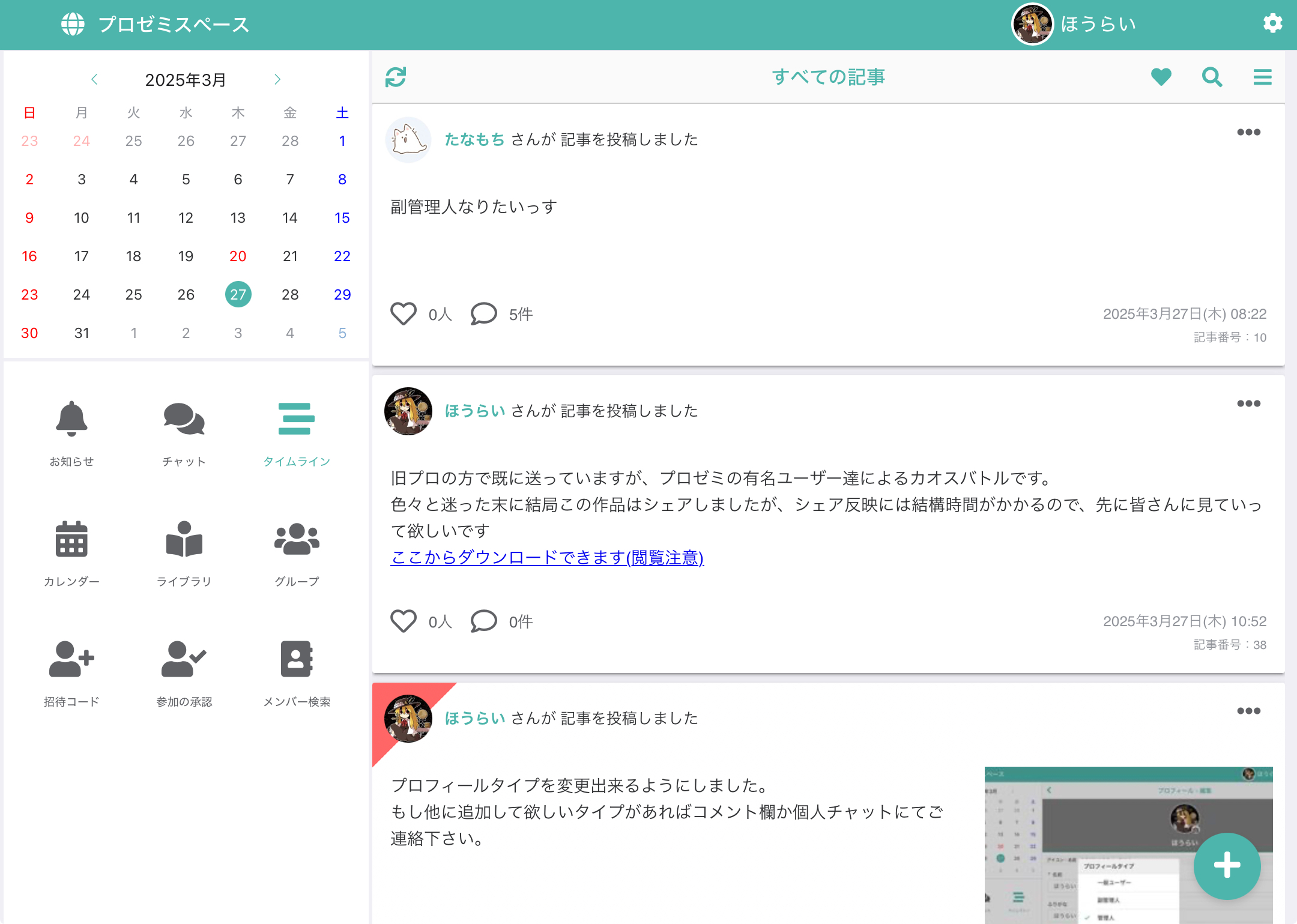This screenshot has height=924, width=1297.
Task: Click ほうらい's avatar on the download post
Action: click(408, 411)
